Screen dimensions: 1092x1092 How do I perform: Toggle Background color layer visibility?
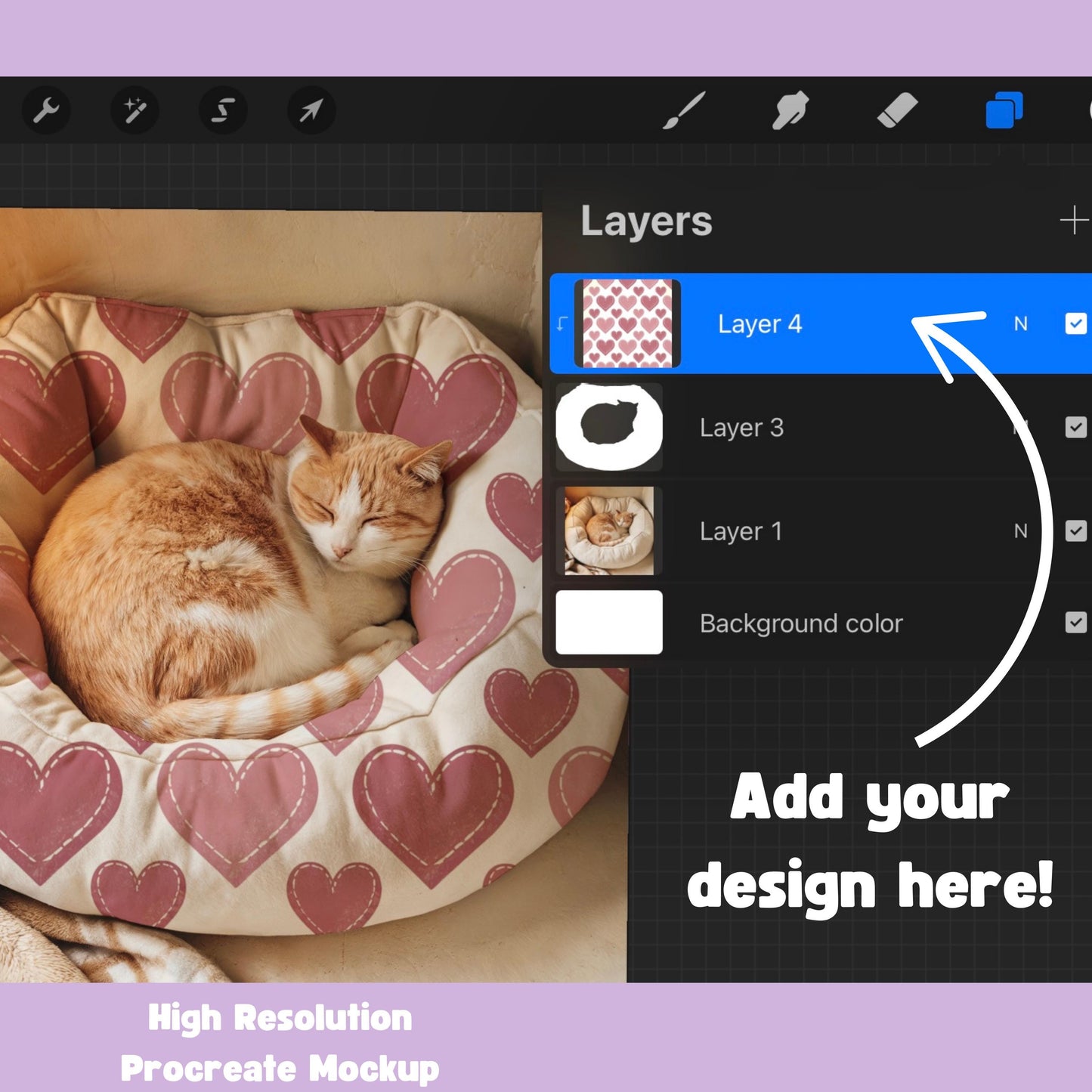coord(1075,623)
